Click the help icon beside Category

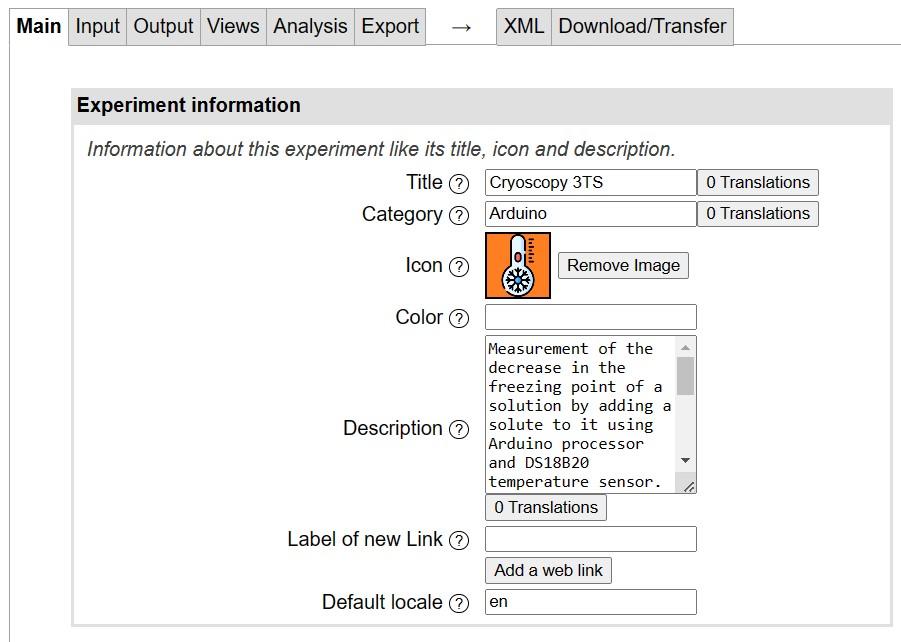point(459,215)
